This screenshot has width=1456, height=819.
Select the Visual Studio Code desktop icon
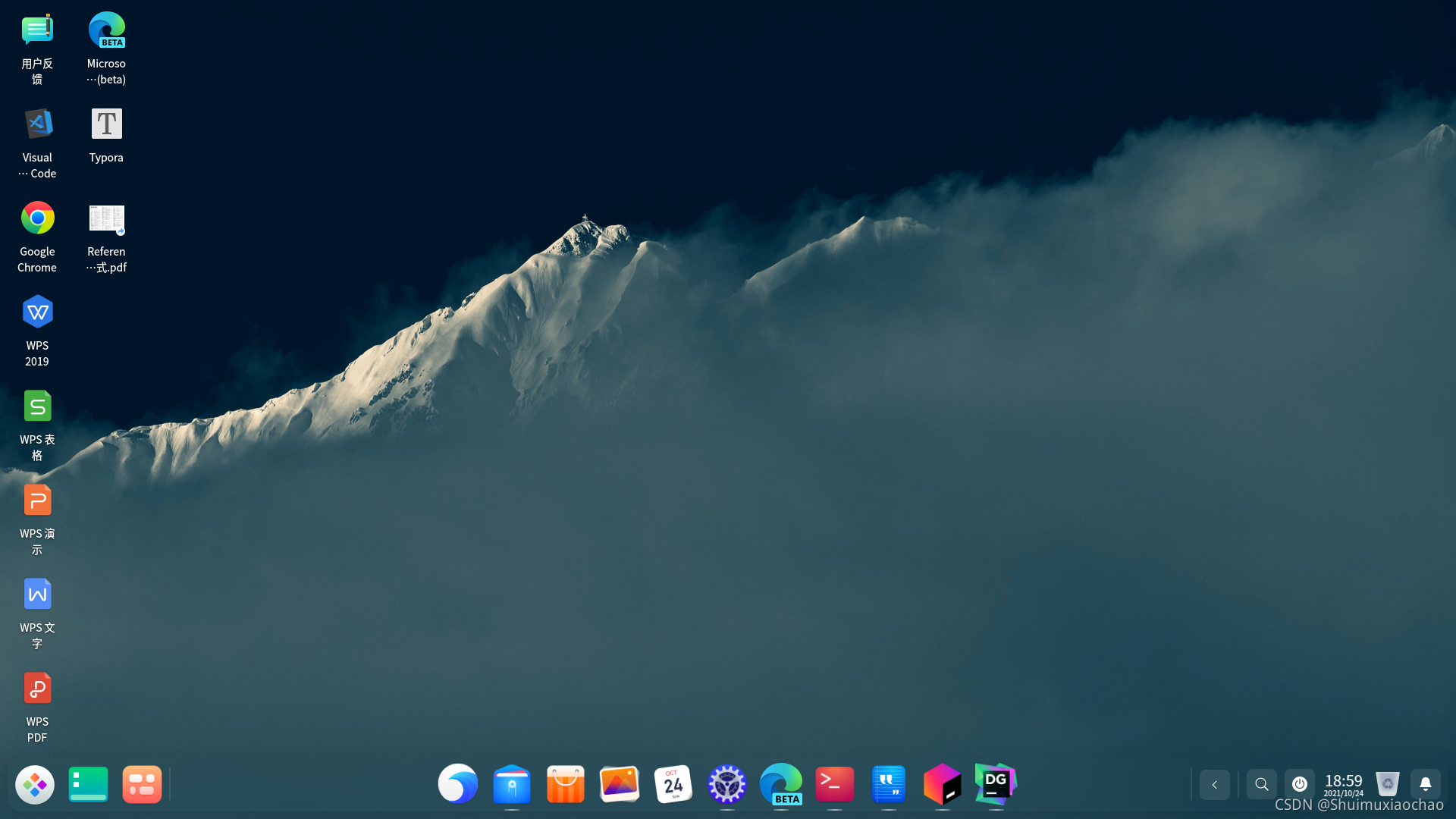coord(37,143)
